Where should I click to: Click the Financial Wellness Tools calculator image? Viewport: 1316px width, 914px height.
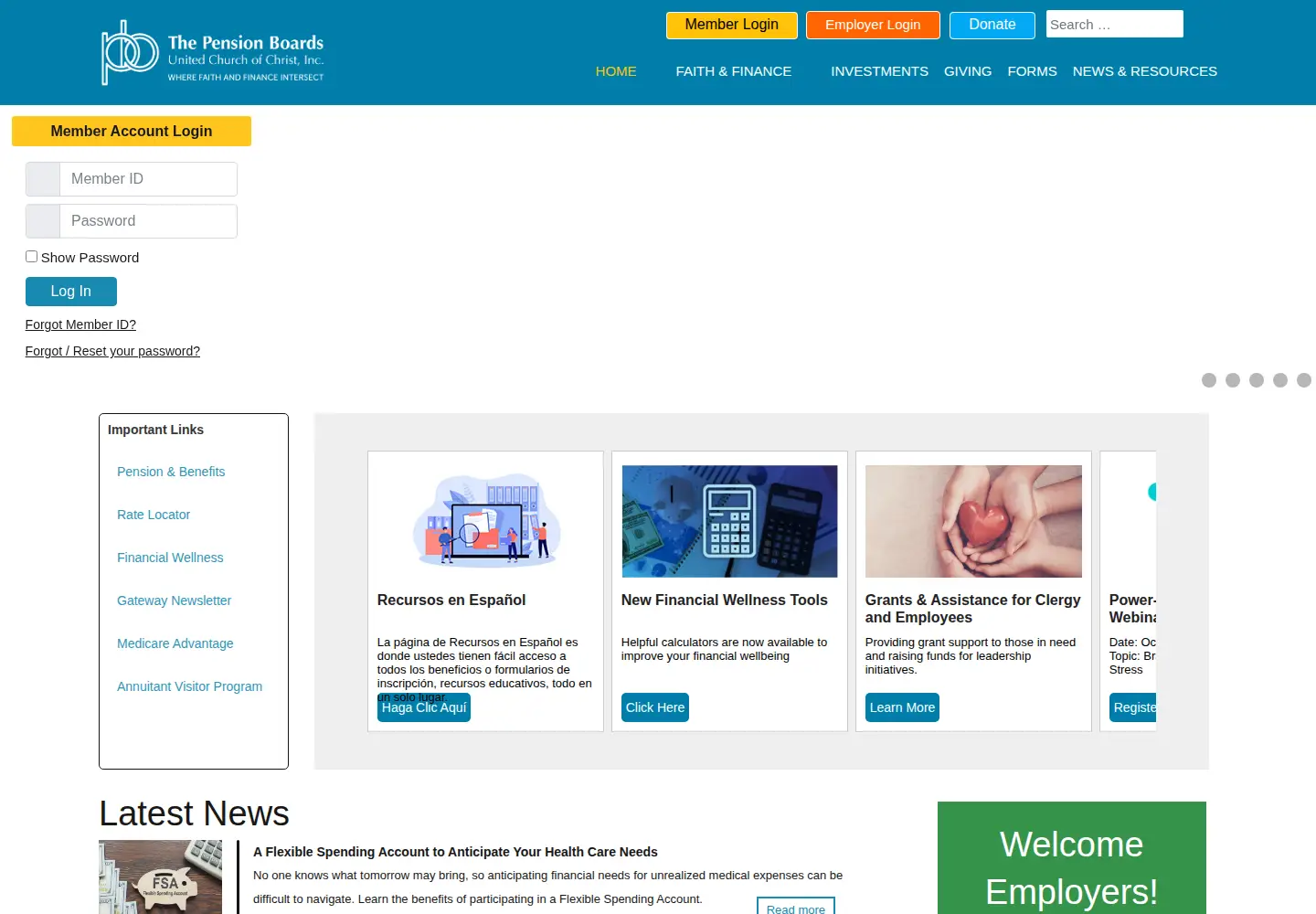[729, 521]
